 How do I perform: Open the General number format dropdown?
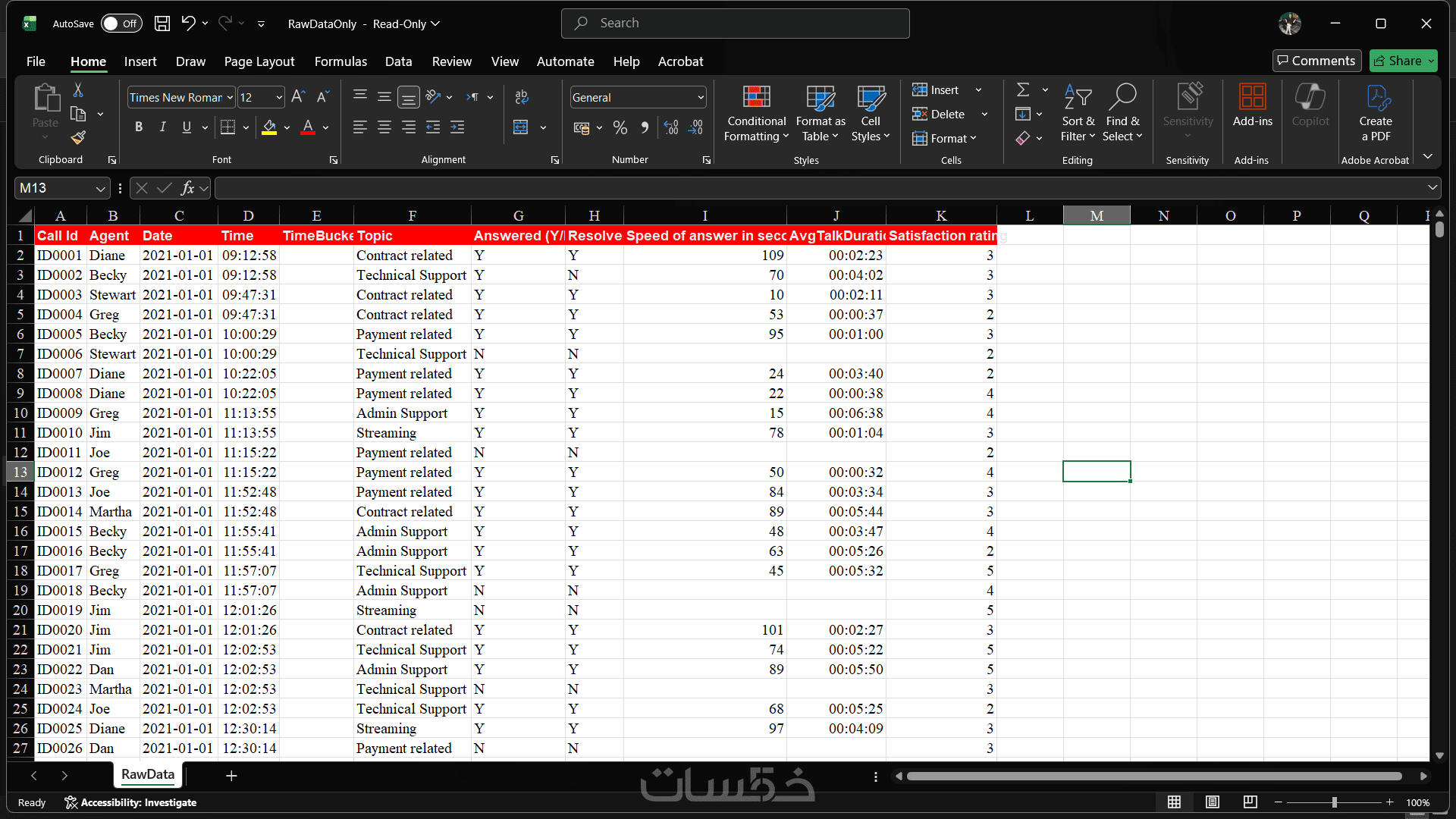[700, 98]
